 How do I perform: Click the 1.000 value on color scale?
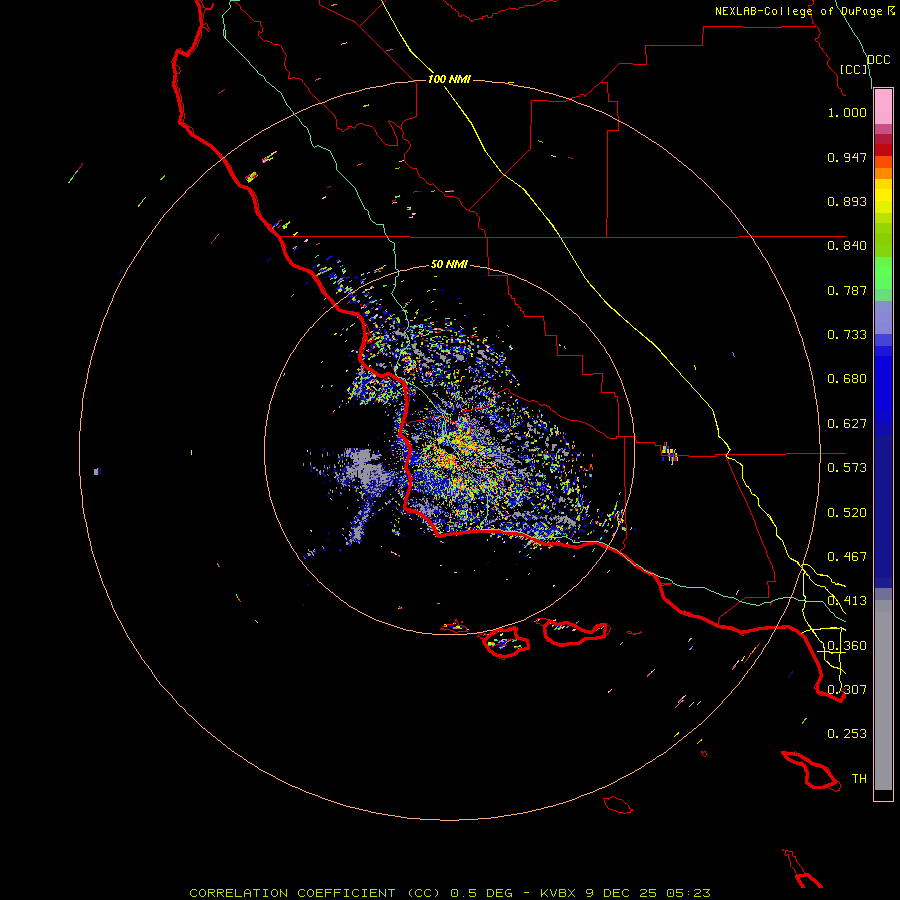point(847,112)
